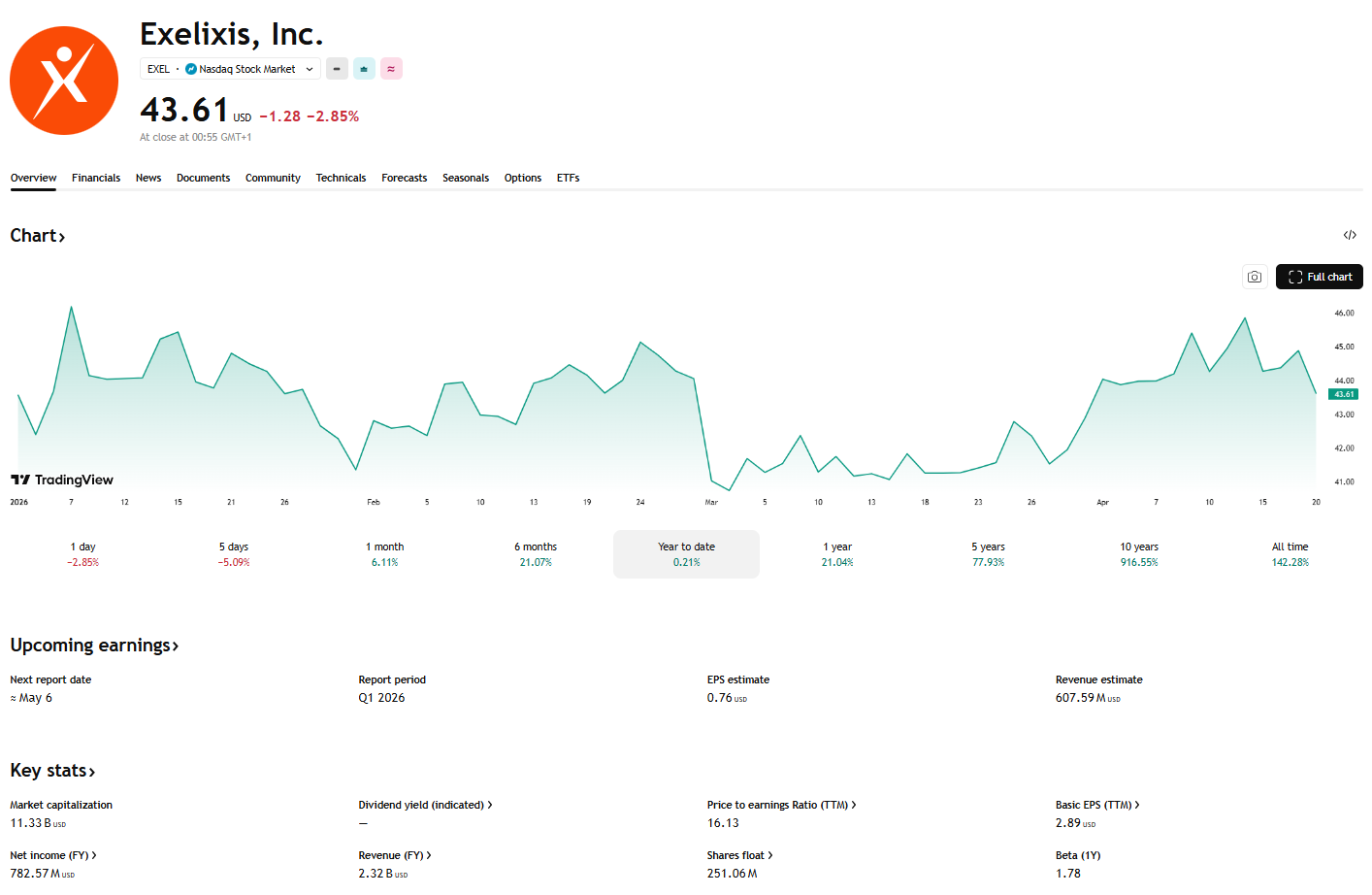Image resolution: width=1372 pixels, height=895 pixels.
Task: Click the Exelixis orange company logo
Action: [x=64, y=81]
